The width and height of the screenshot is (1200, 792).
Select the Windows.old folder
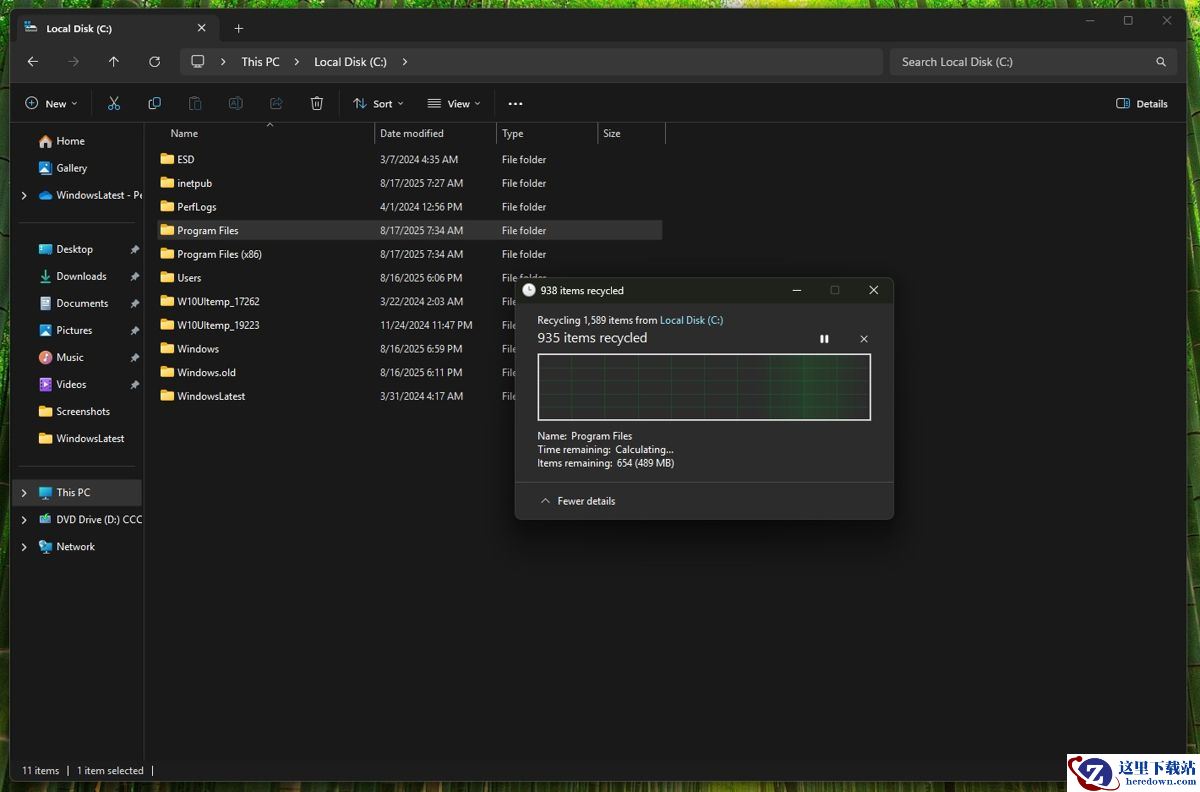(x=206, y=372)
